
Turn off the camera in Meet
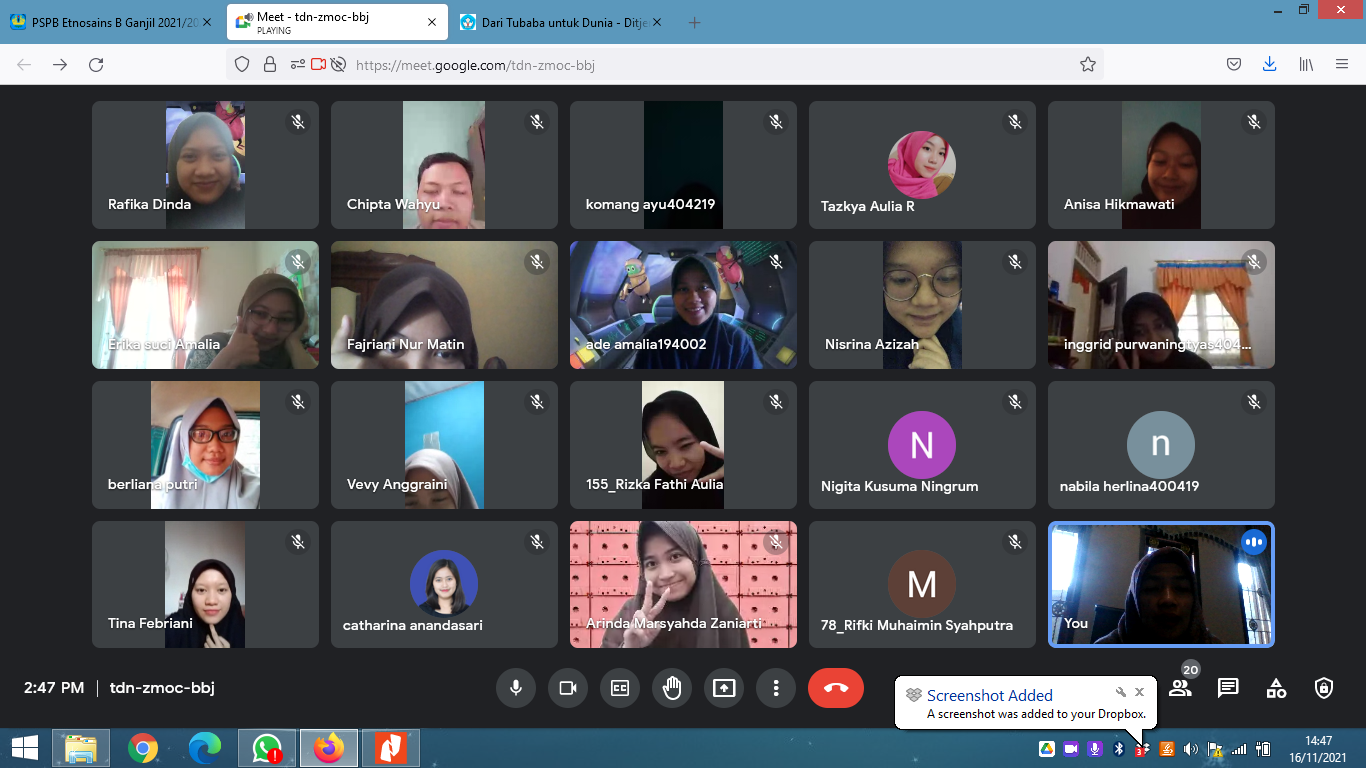pyautogui.click(x=568, y=688)
